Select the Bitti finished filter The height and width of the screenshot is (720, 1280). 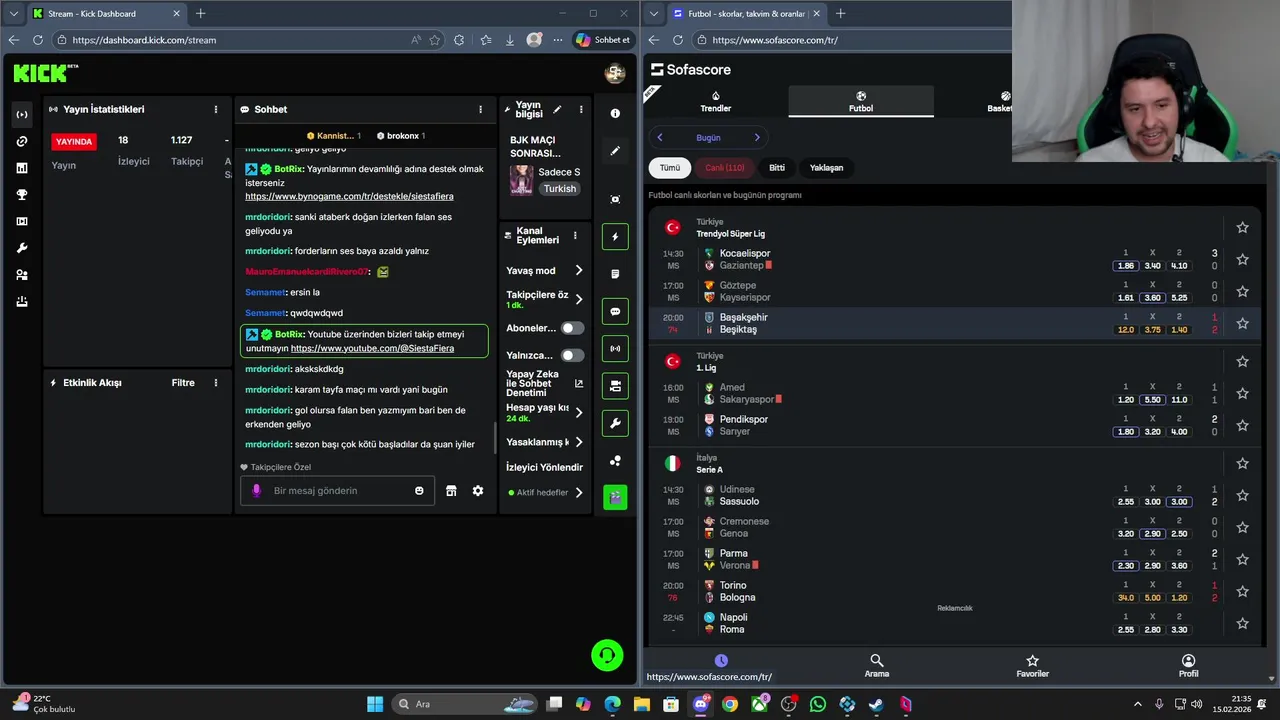tap(777, 168)
